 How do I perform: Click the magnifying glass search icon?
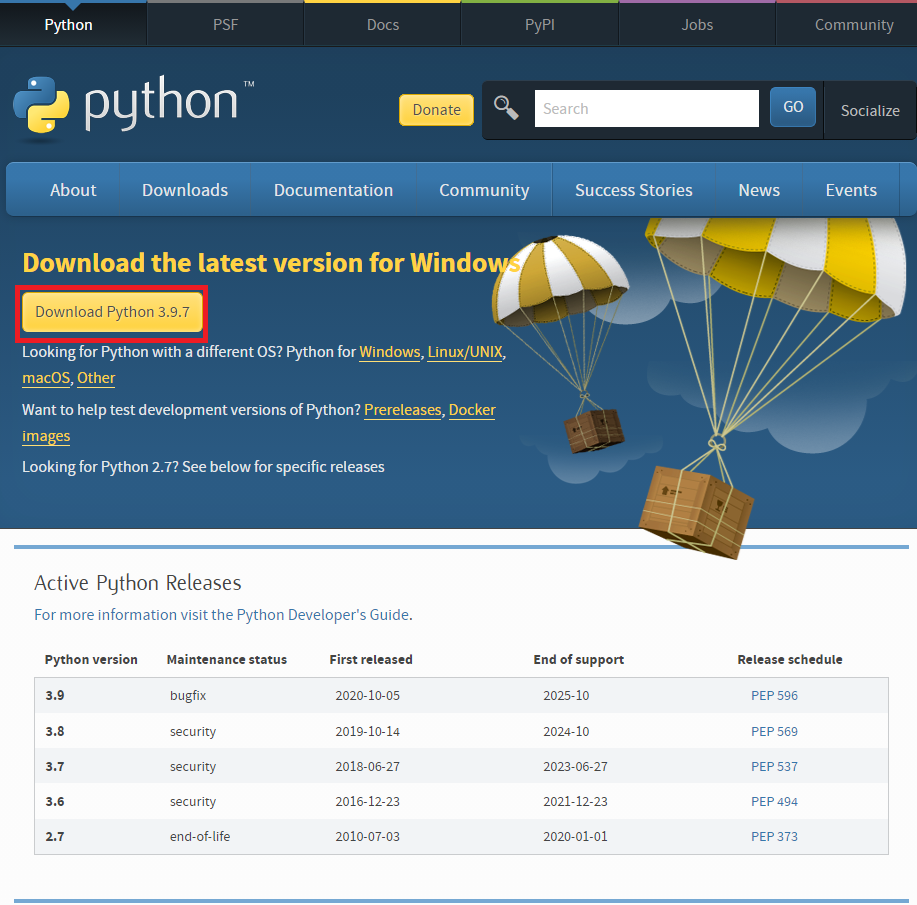tap(506, 108)
